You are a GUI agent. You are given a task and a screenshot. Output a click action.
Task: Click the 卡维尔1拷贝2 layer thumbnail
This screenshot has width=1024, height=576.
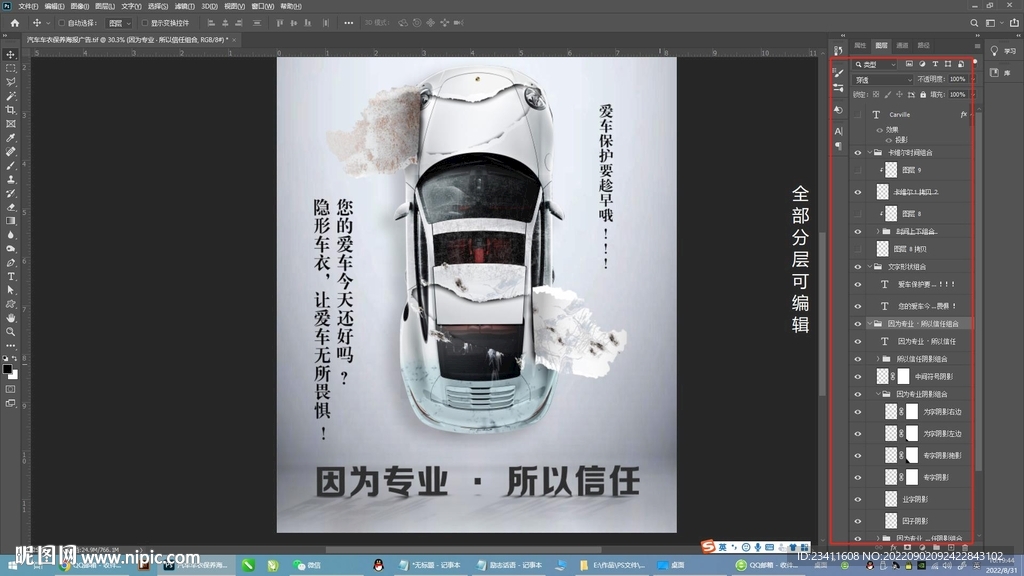click(x=881, y=191)
